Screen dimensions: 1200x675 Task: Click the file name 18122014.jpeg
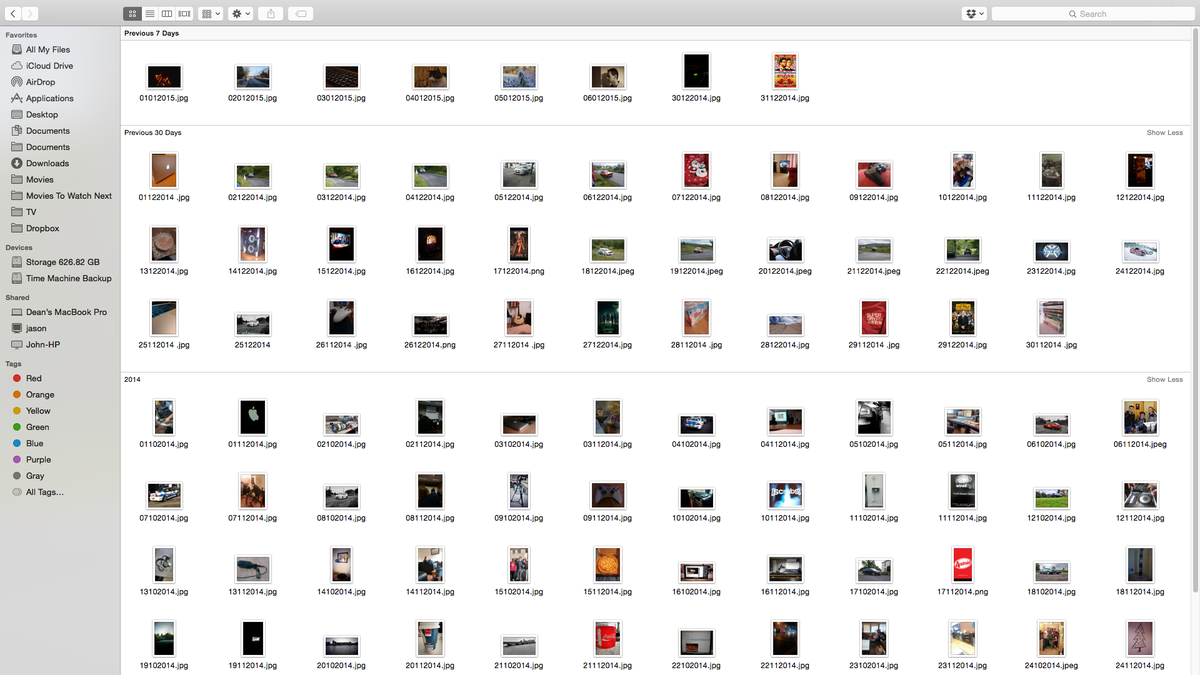pos(608,271)
